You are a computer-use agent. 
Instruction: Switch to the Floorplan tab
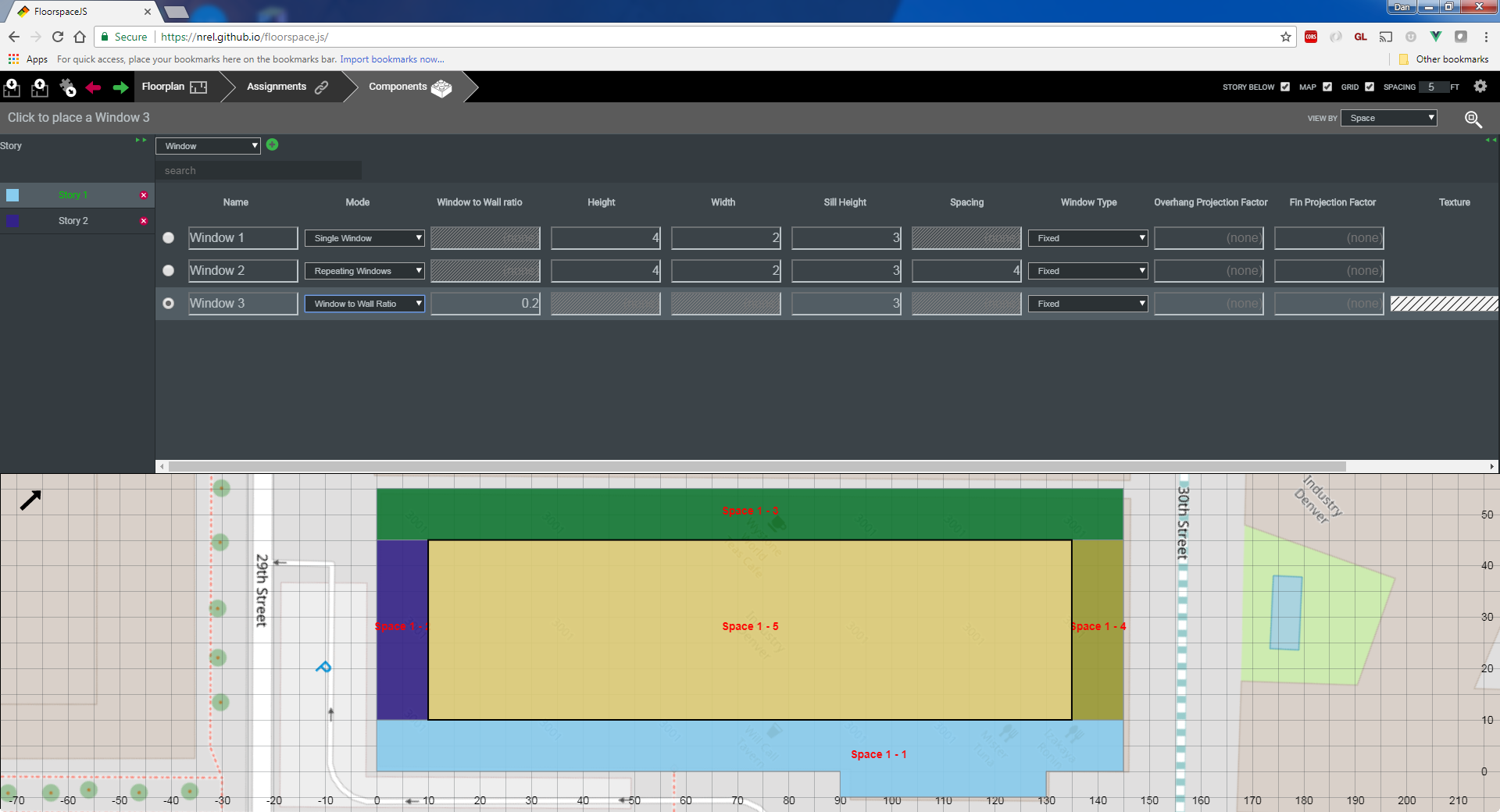(174, 87)
